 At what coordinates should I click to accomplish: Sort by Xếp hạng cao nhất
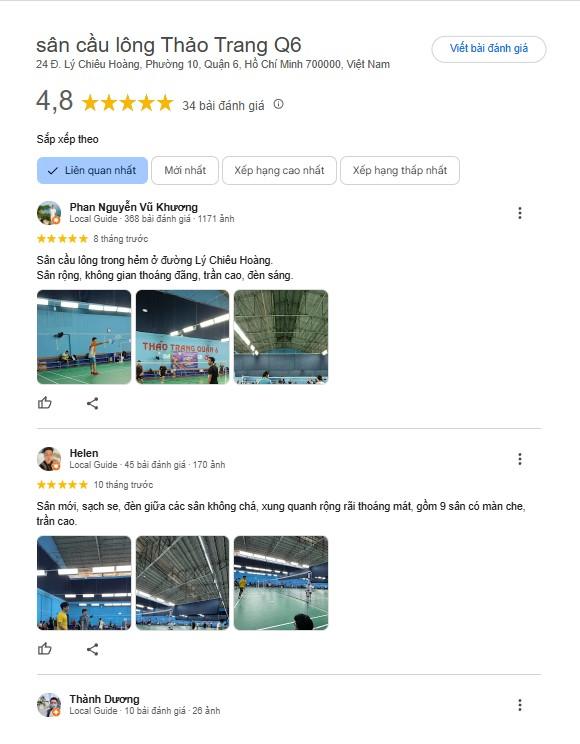point(279,170)
